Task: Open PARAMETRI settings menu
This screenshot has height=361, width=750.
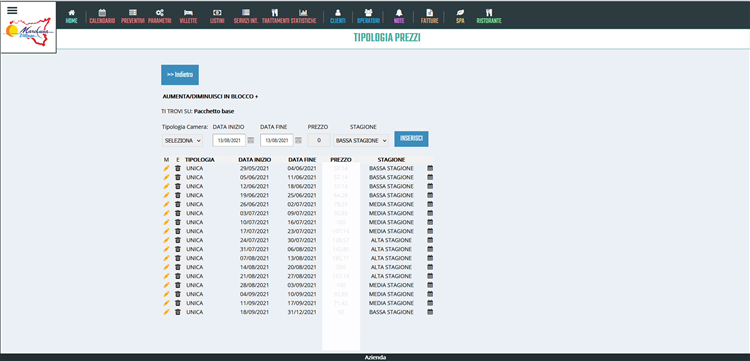Action: [159, 17]
